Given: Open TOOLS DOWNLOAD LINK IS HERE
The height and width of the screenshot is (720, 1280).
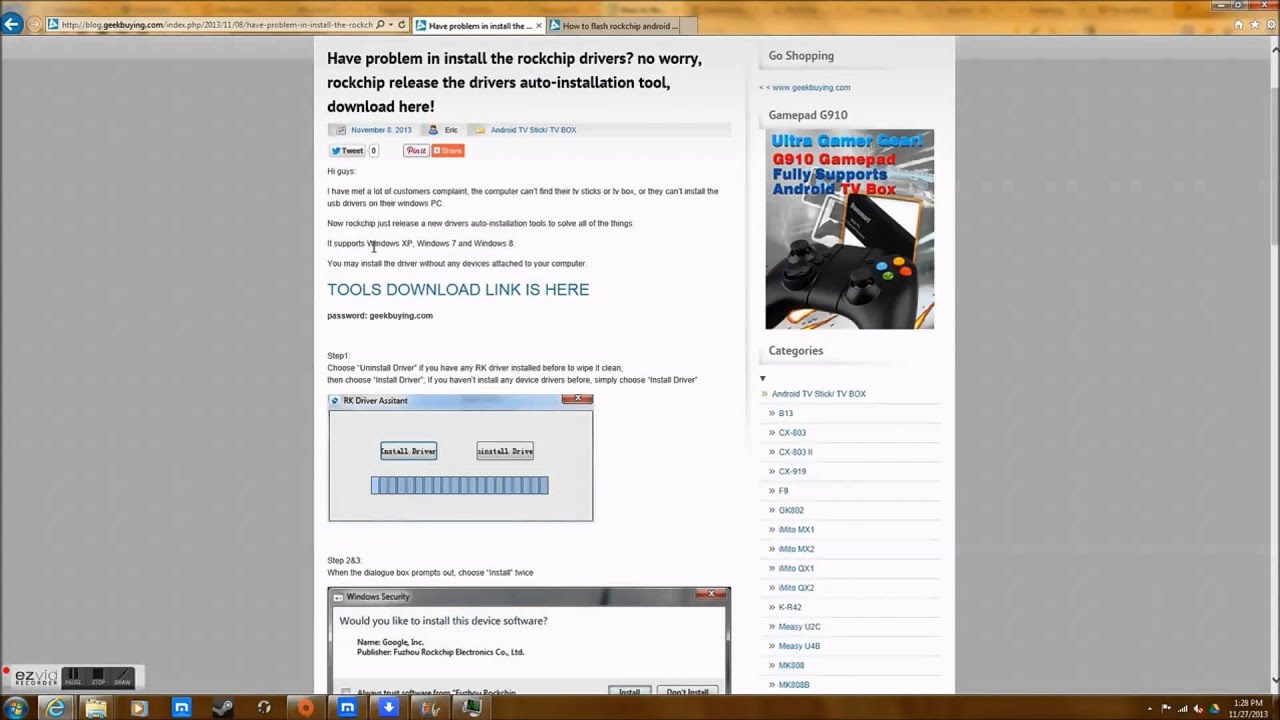Looking at the screenshot, I should click(x=458, y=289).
